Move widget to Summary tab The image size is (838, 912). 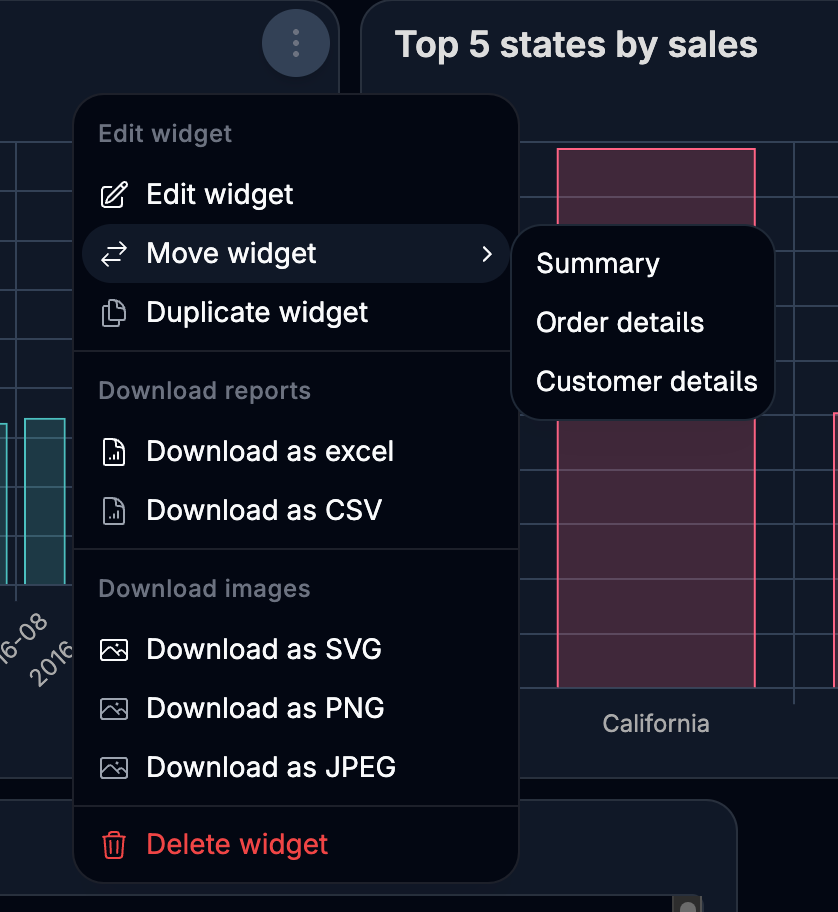tap(598, 264)
